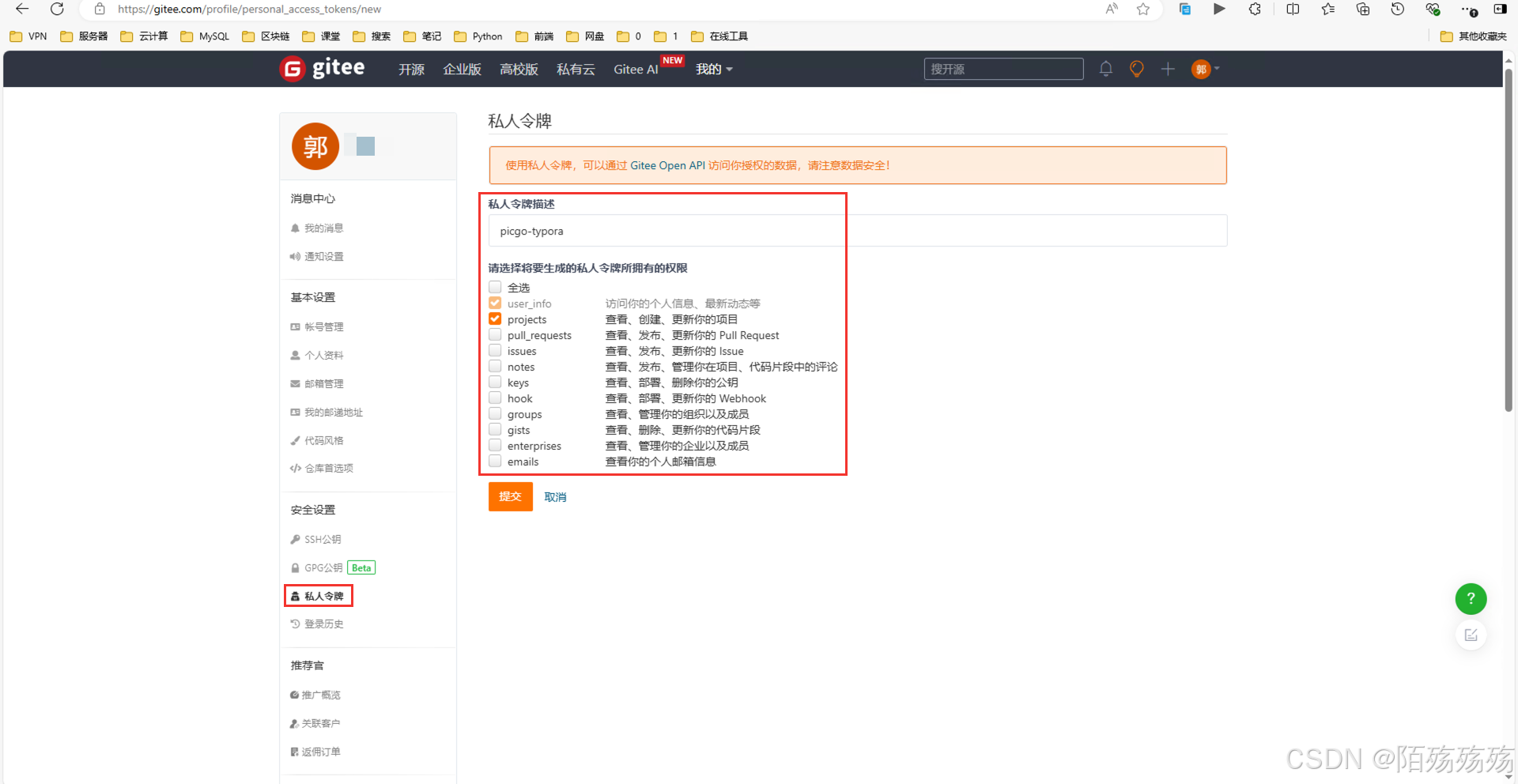Viewport: 1518px width, 784px height.
Task: Click the plus icon to create new
Action: pos(1168,70)
